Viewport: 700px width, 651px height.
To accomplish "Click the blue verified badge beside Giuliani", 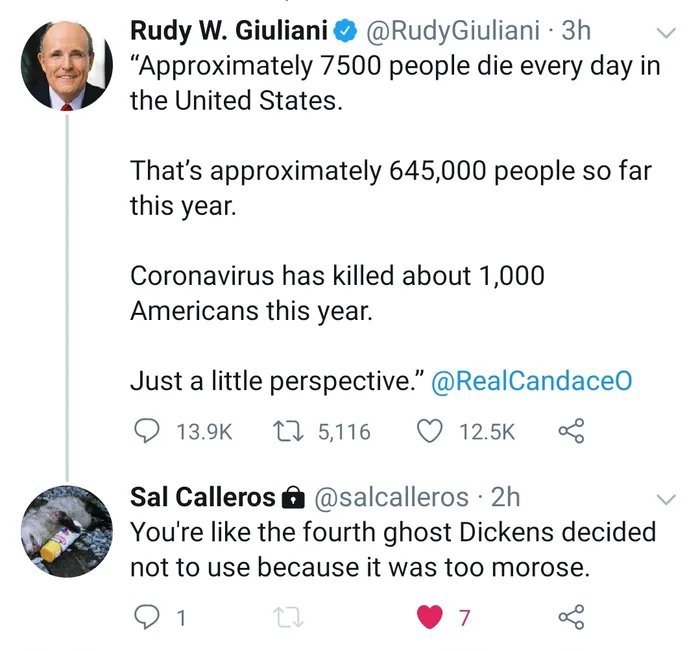I will click(x=345, y=32).
